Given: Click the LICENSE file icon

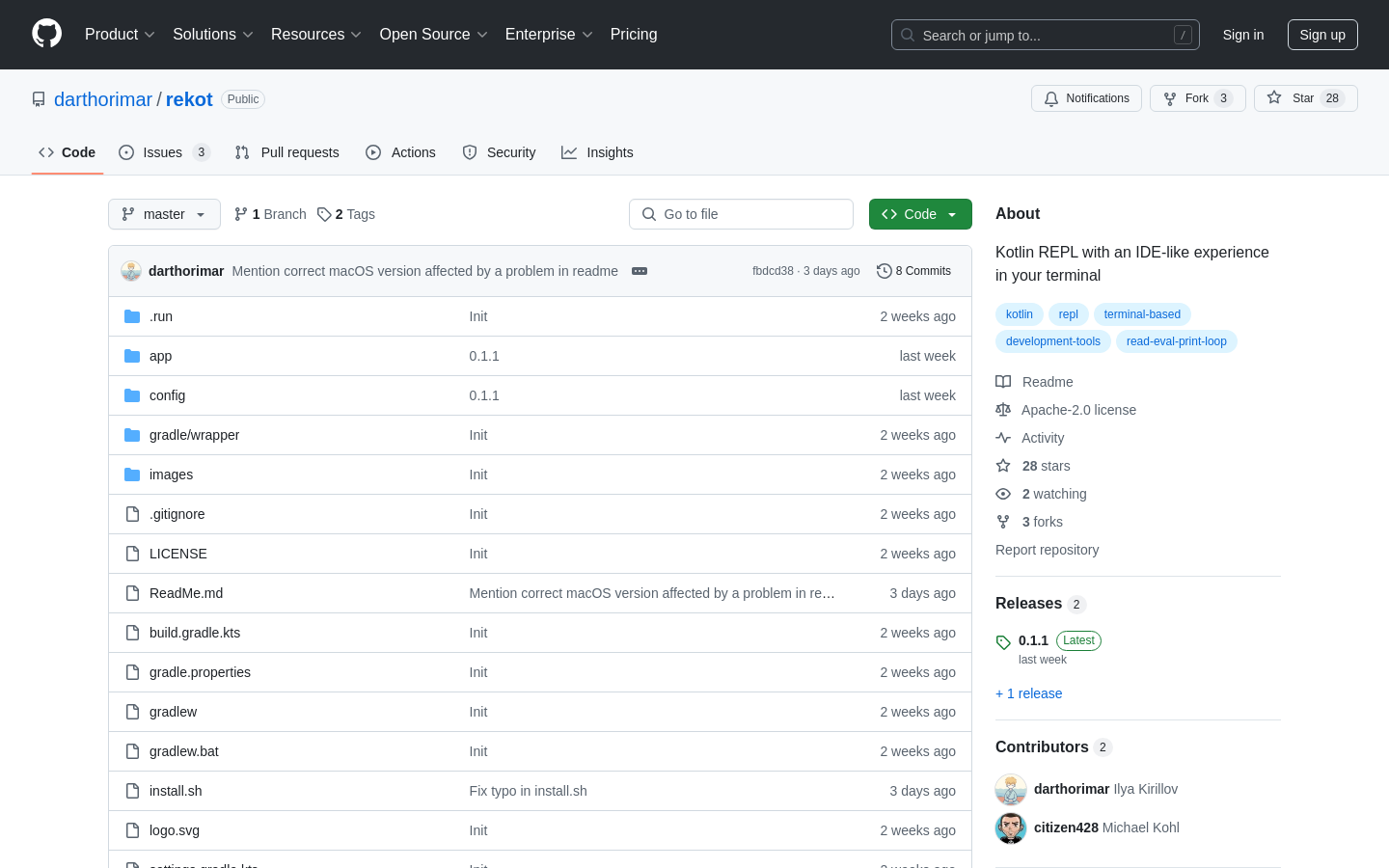Looking at the screenshot, I should (132, 554).
